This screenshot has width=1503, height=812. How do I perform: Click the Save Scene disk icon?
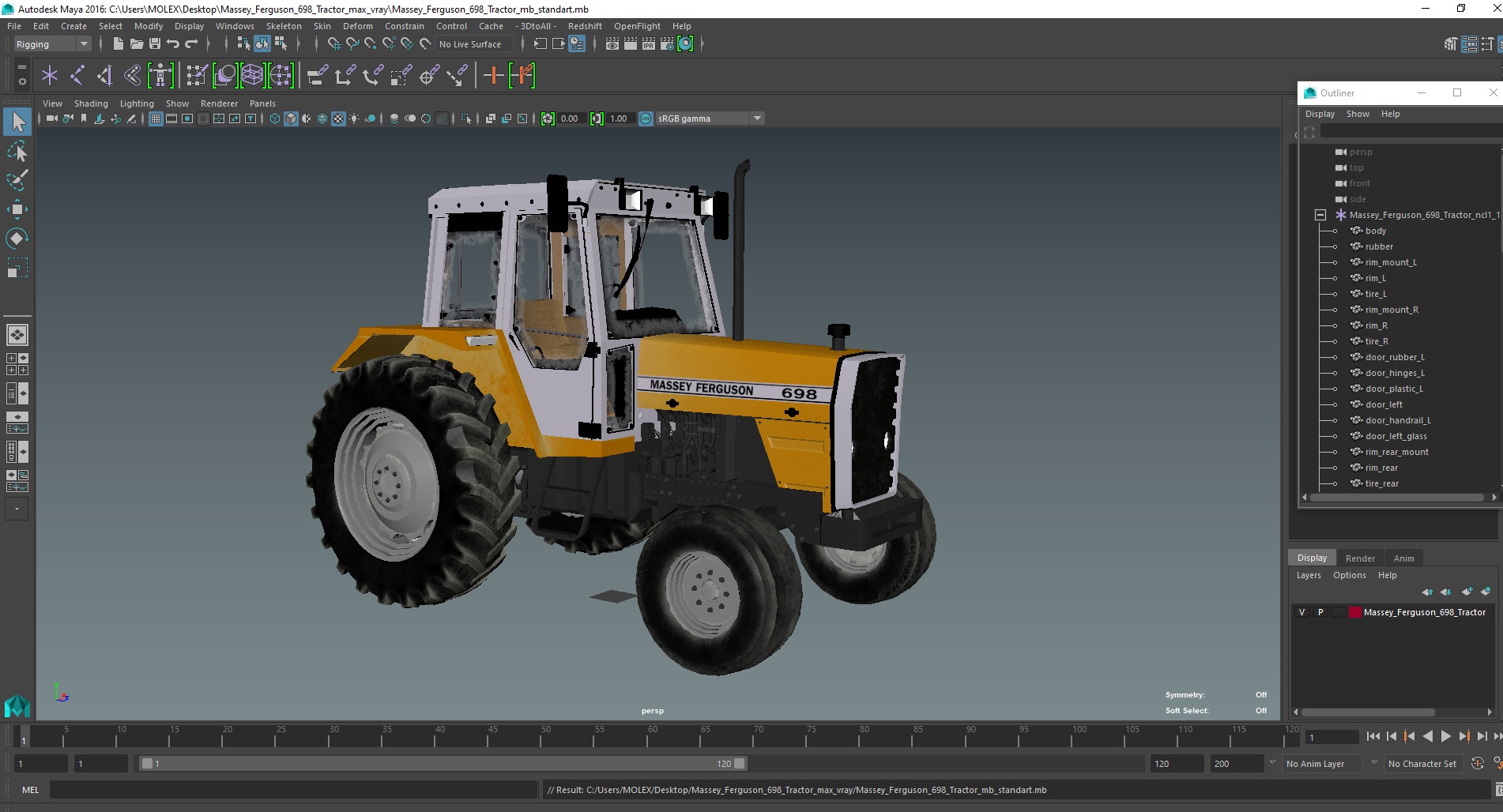155,44
